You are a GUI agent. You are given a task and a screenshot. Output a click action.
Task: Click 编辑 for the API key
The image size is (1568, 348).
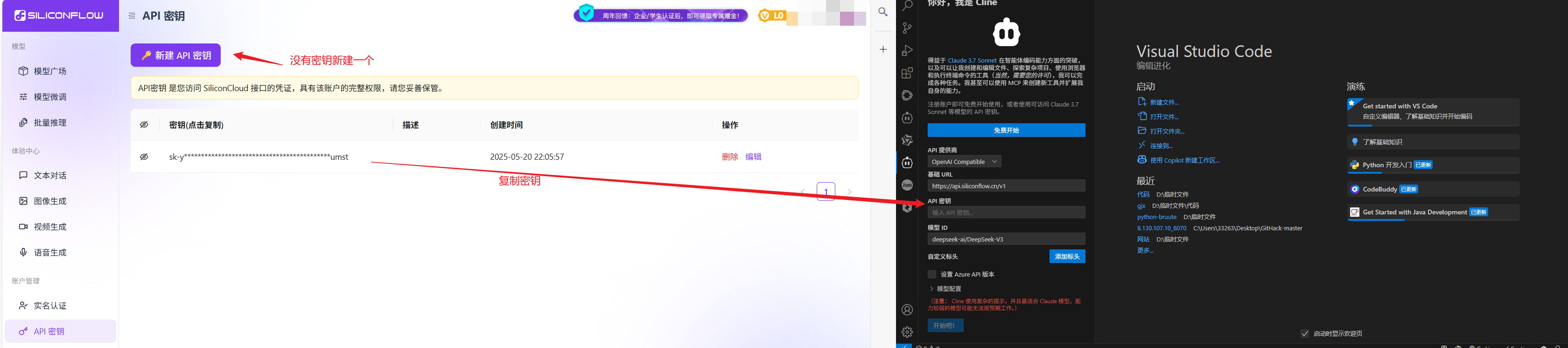coord(754,156)
